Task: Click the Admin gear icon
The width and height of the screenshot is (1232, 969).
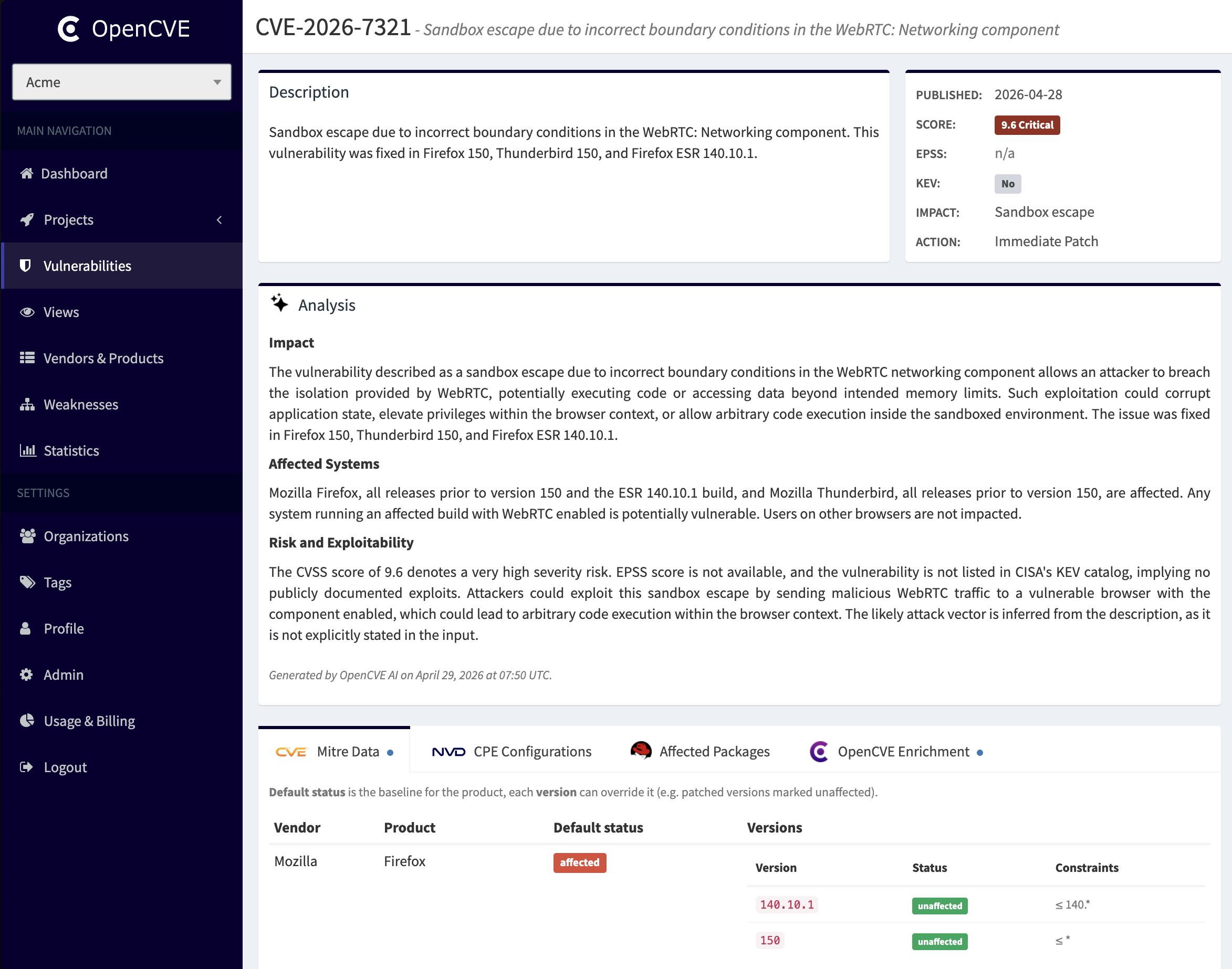Action: point(26,675)
